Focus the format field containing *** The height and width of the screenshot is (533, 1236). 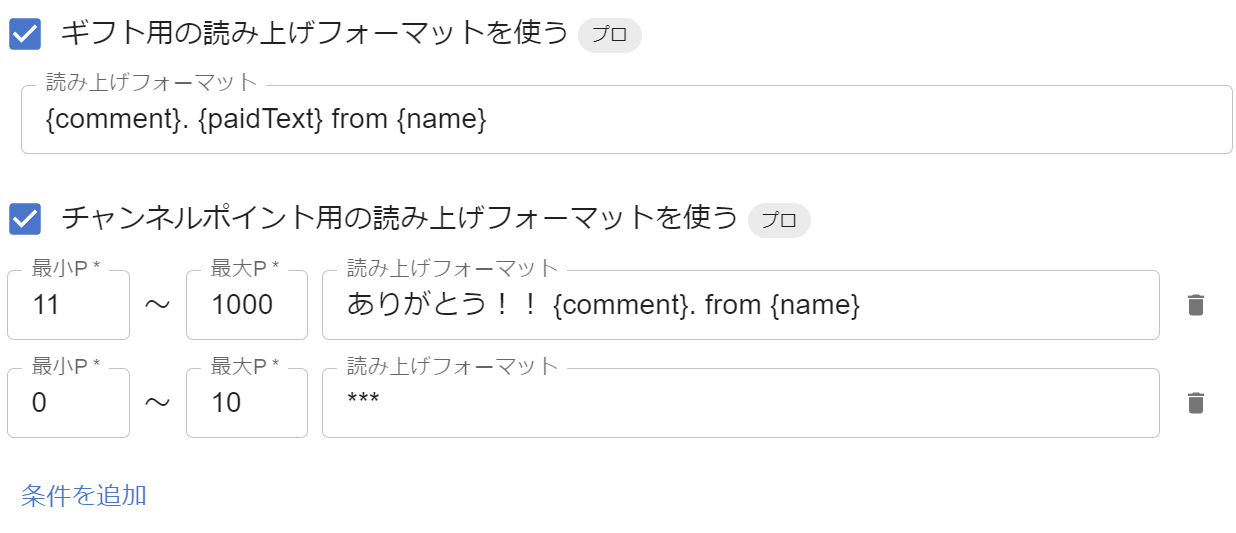click(x=740, y=403)
